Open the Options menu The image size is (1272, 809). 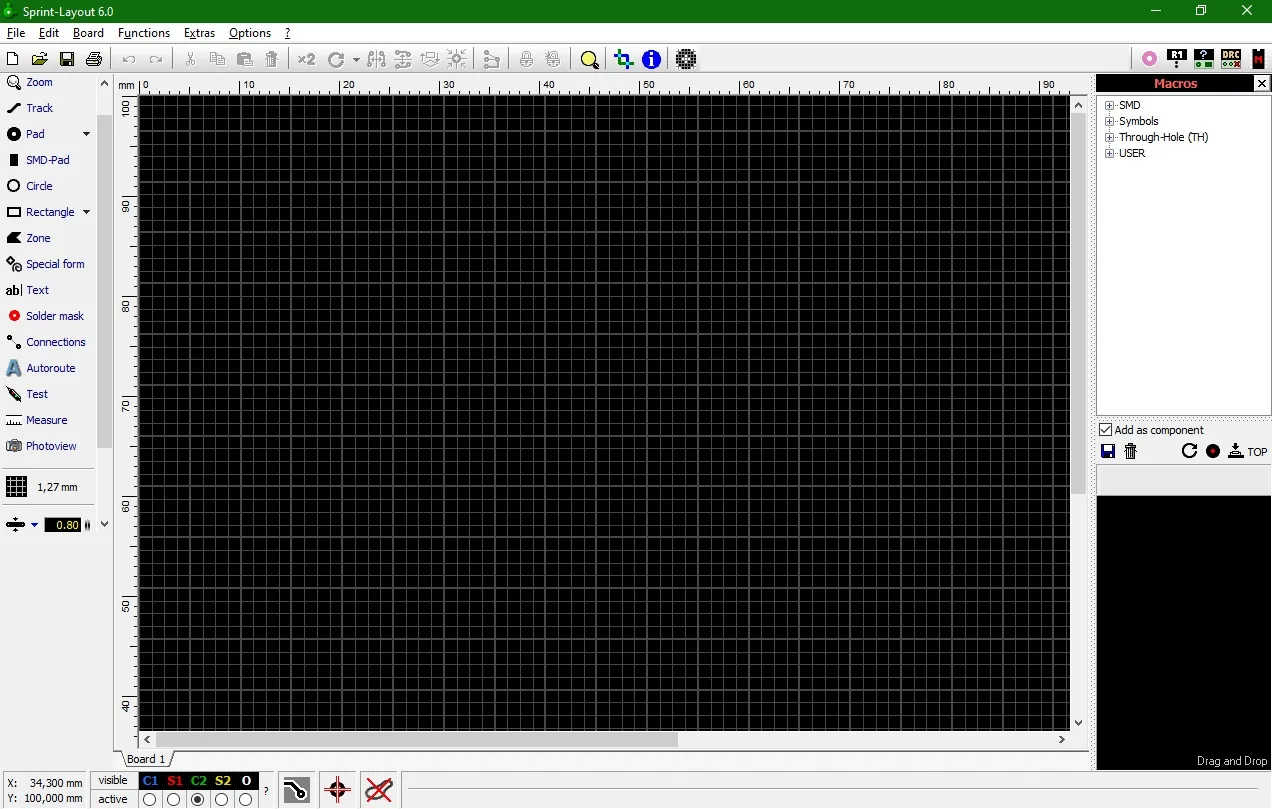(x=250, y=33)
